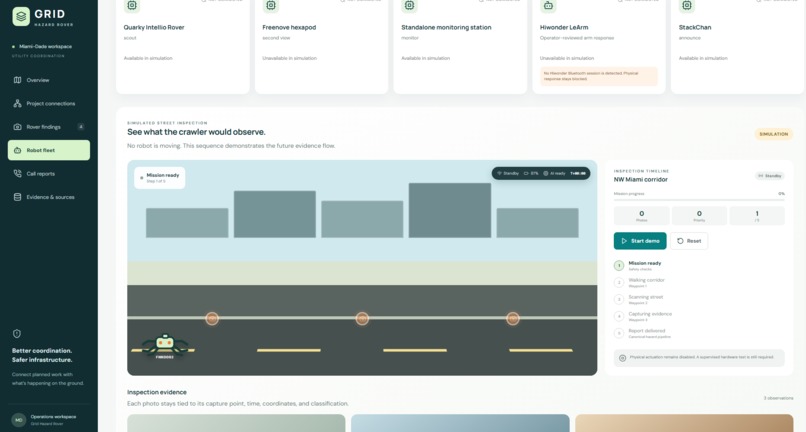Open the Overview page
Screen dimensions: 806x432
tap(49, 80)
